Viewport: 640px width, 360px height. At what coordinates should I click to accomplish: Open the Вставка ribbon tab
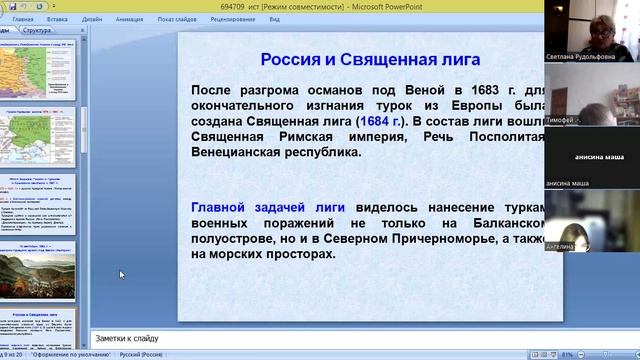[x=57, y=19]
